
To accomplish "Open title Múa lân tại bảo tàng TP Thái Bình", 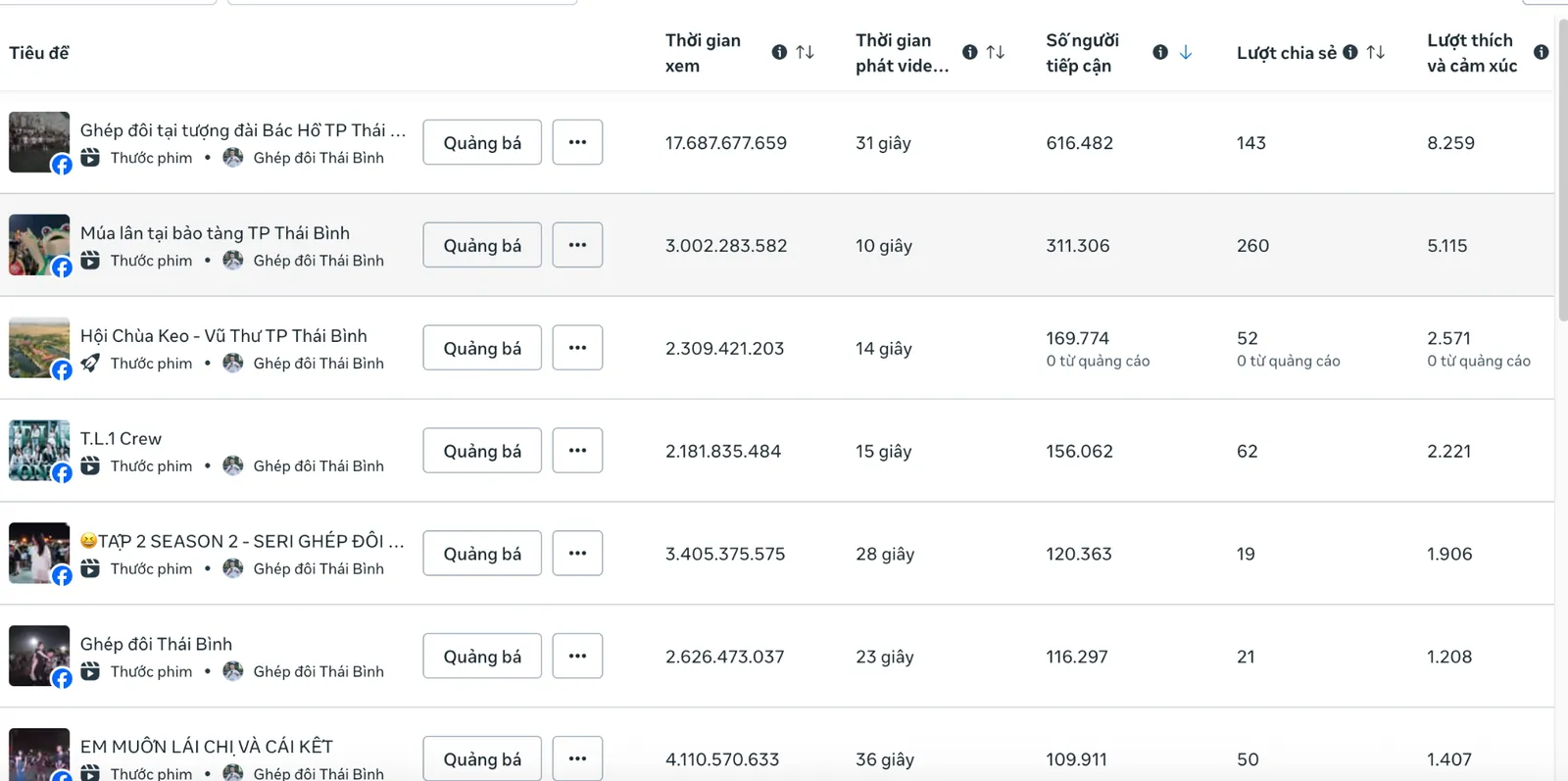I will [215, 233].
